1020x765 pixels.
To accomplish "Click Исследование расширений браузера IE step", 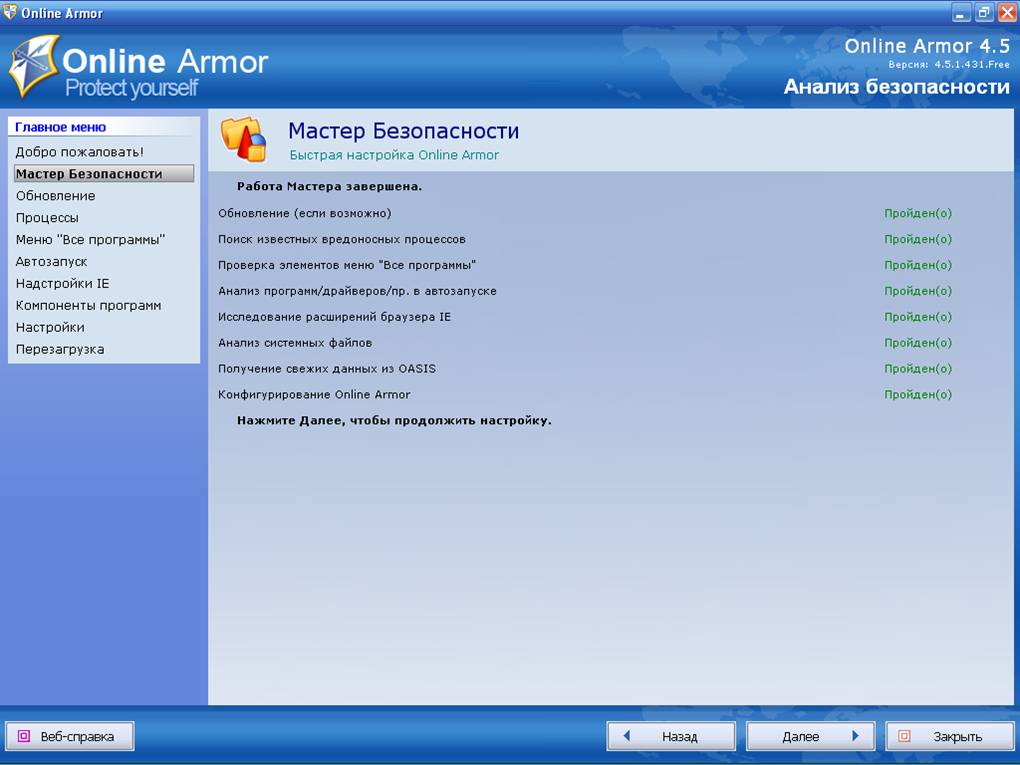I will coord(334,317).
